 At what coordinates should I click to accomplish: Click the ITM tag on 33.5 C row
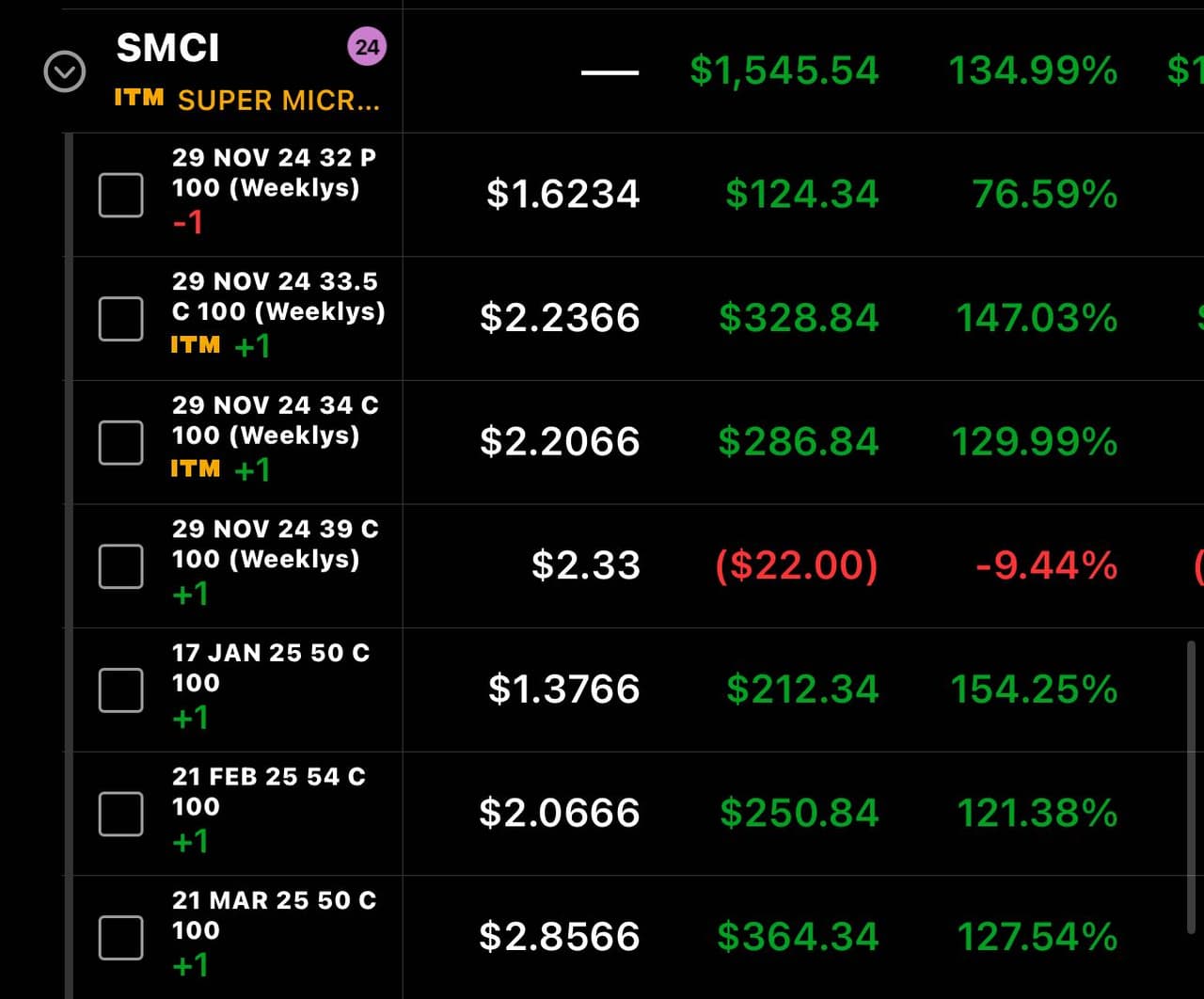(x=195, y=345)
